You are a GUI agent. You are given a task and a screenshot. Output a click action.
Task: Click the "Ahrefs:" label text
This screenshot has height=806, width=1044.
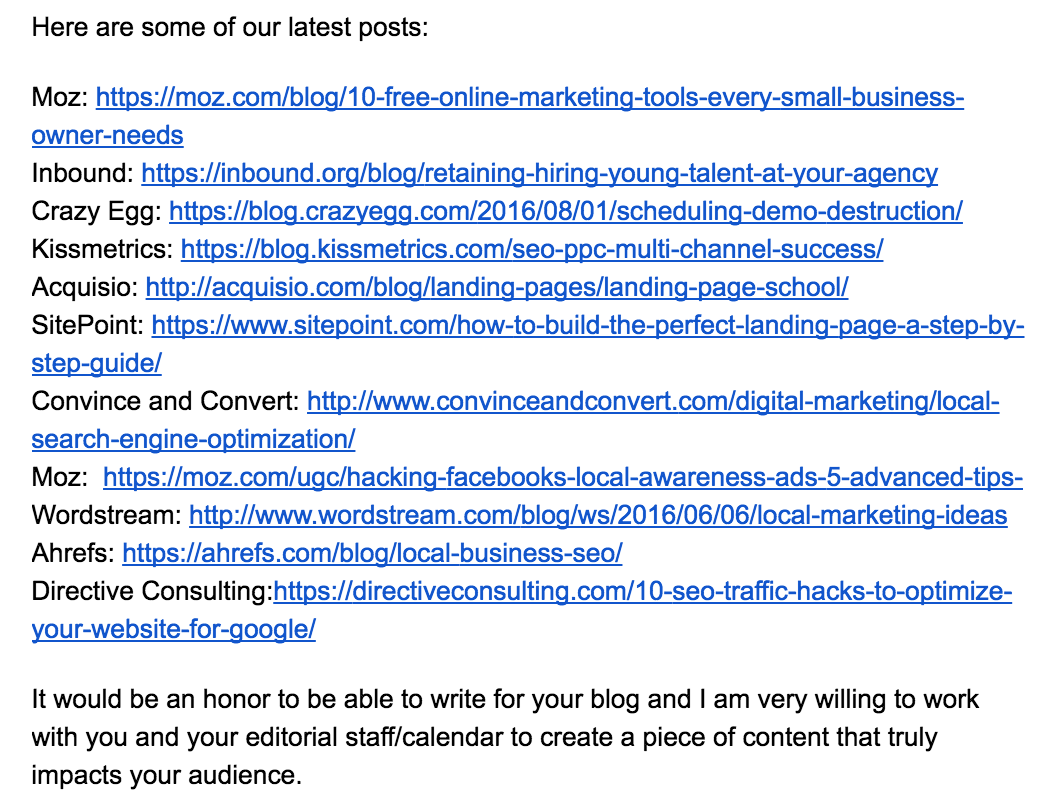click(x=72, y=553)
